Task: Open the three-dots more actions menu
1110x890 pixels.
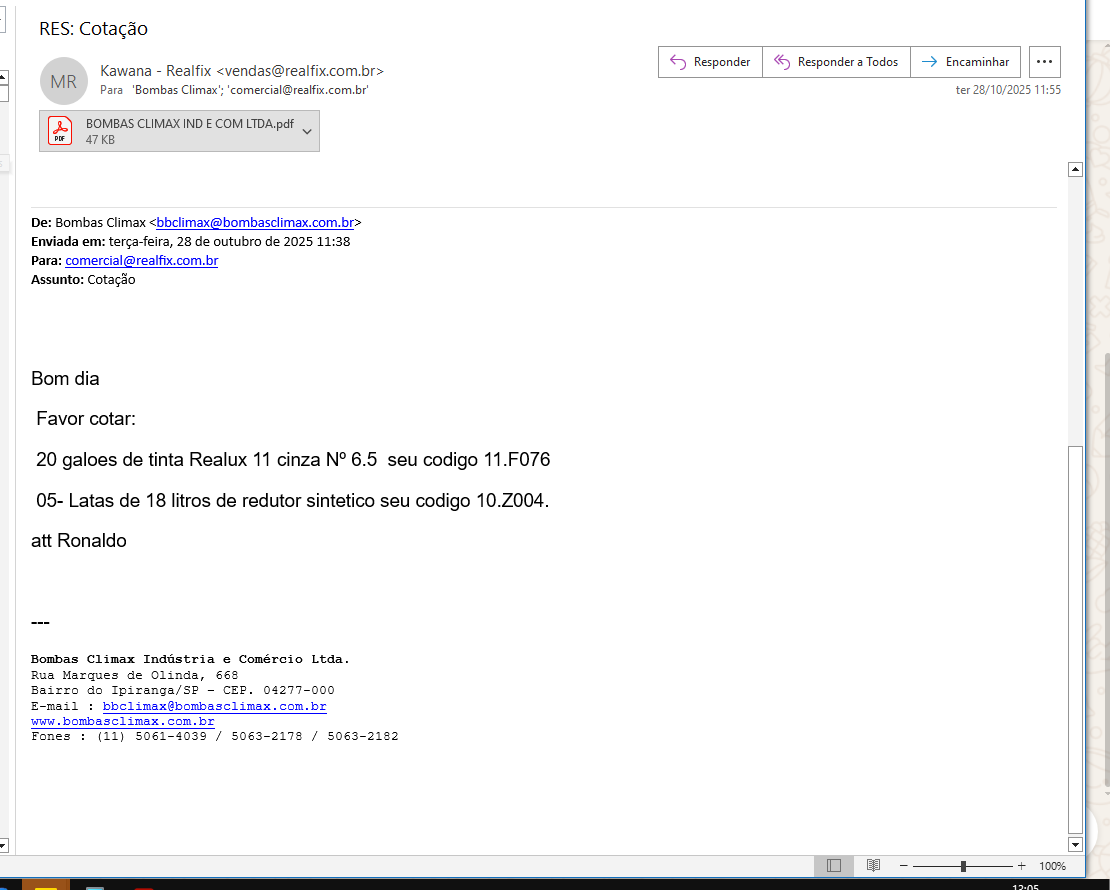Action: point(1044,62)
